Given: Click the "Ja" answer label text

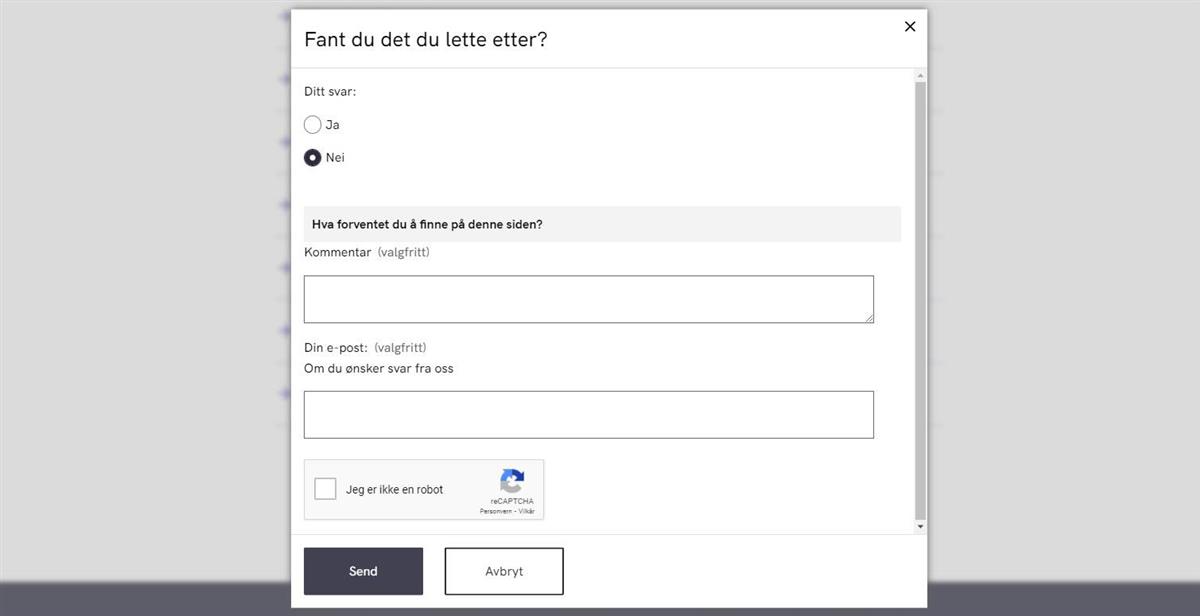Looking at the screenshot, I should coord(333,125).
